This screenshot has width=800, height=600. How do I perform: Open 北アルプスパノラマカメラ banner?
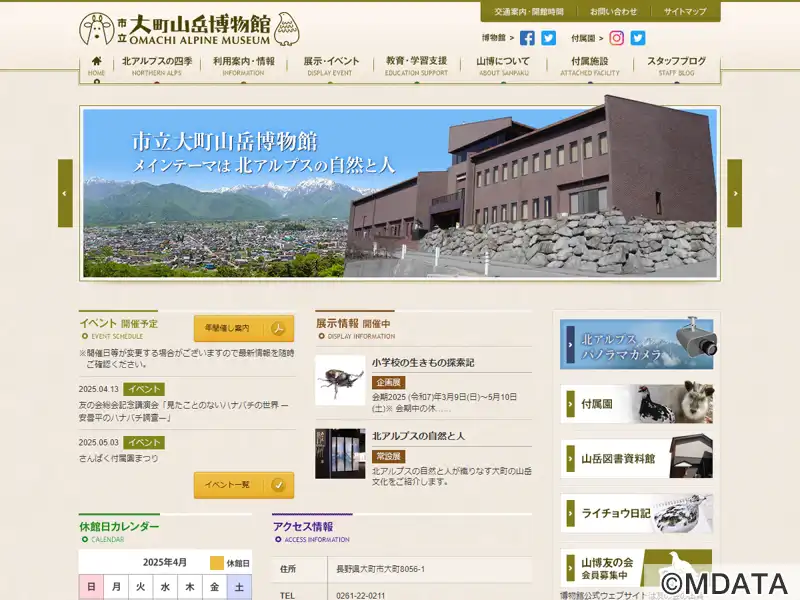[637, 344]
